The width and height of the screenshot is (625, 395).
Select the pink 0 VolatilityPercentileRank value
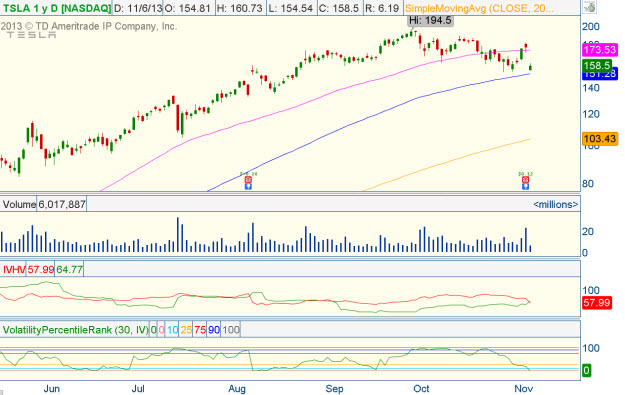point(161,330)
